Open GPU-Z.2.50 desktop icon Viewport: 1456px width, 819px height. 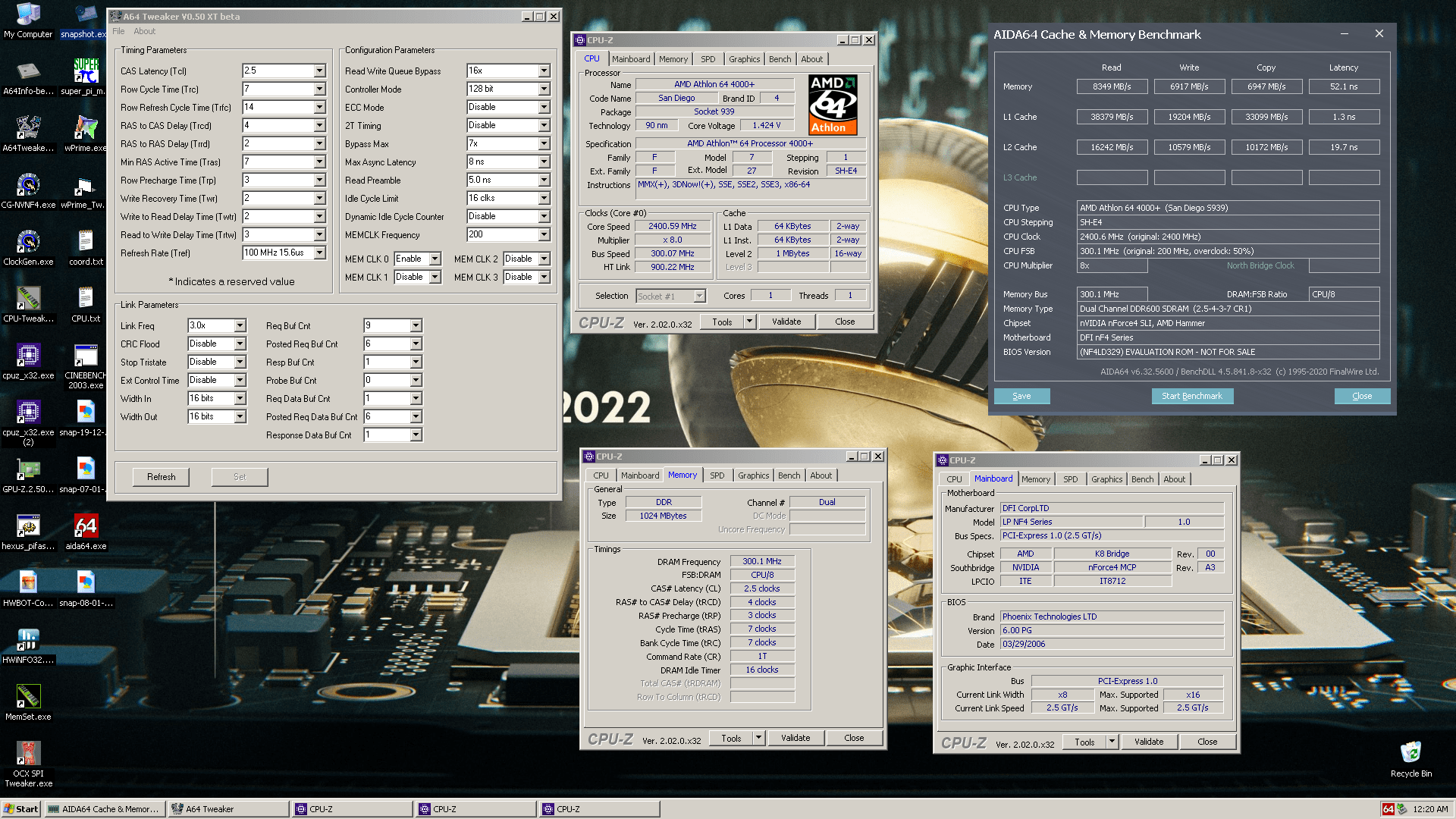click(28, 475)
